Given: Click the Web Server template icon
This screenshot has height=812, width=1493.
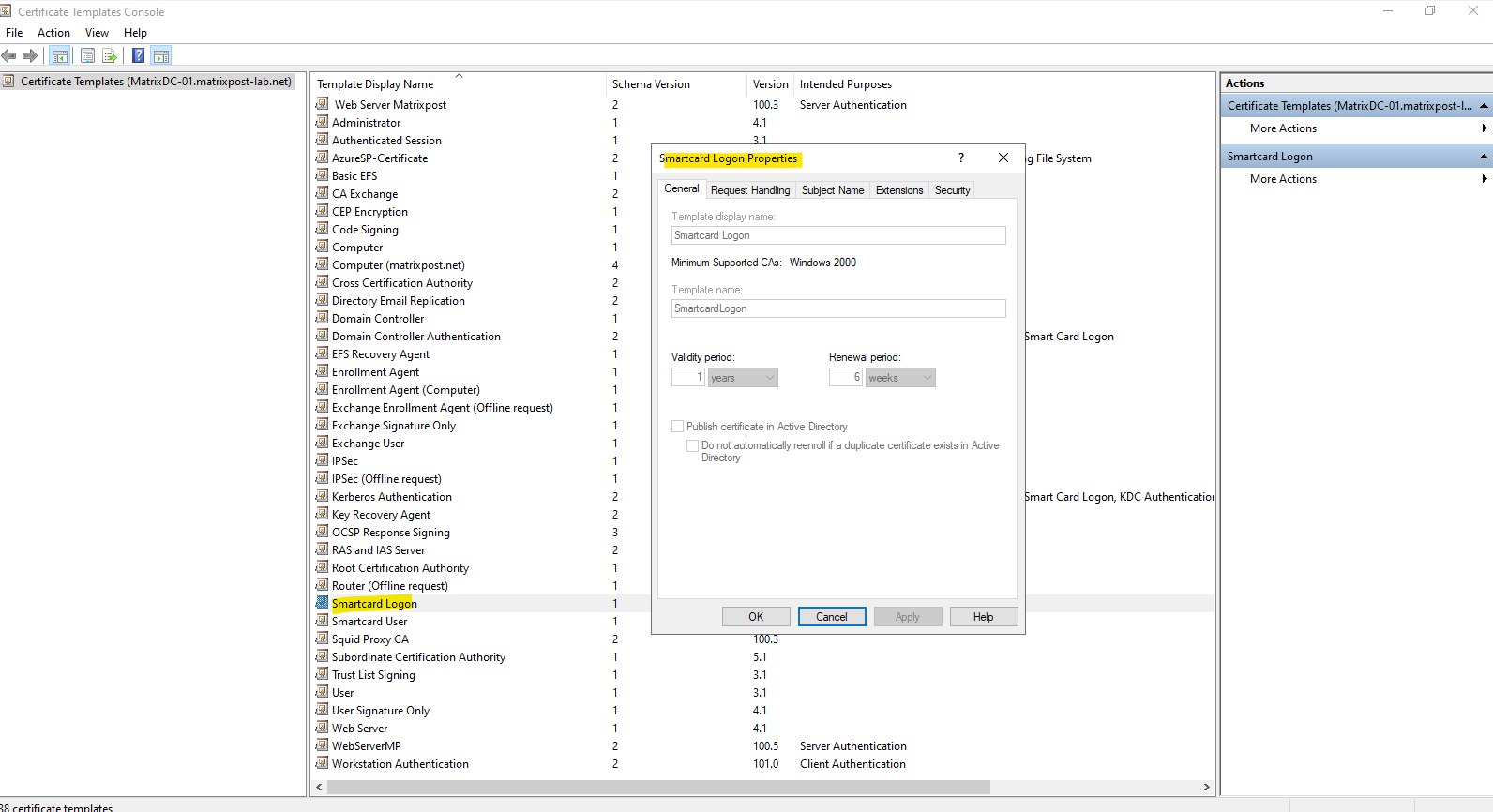Looking at the screenshot, I should (323, 728).
